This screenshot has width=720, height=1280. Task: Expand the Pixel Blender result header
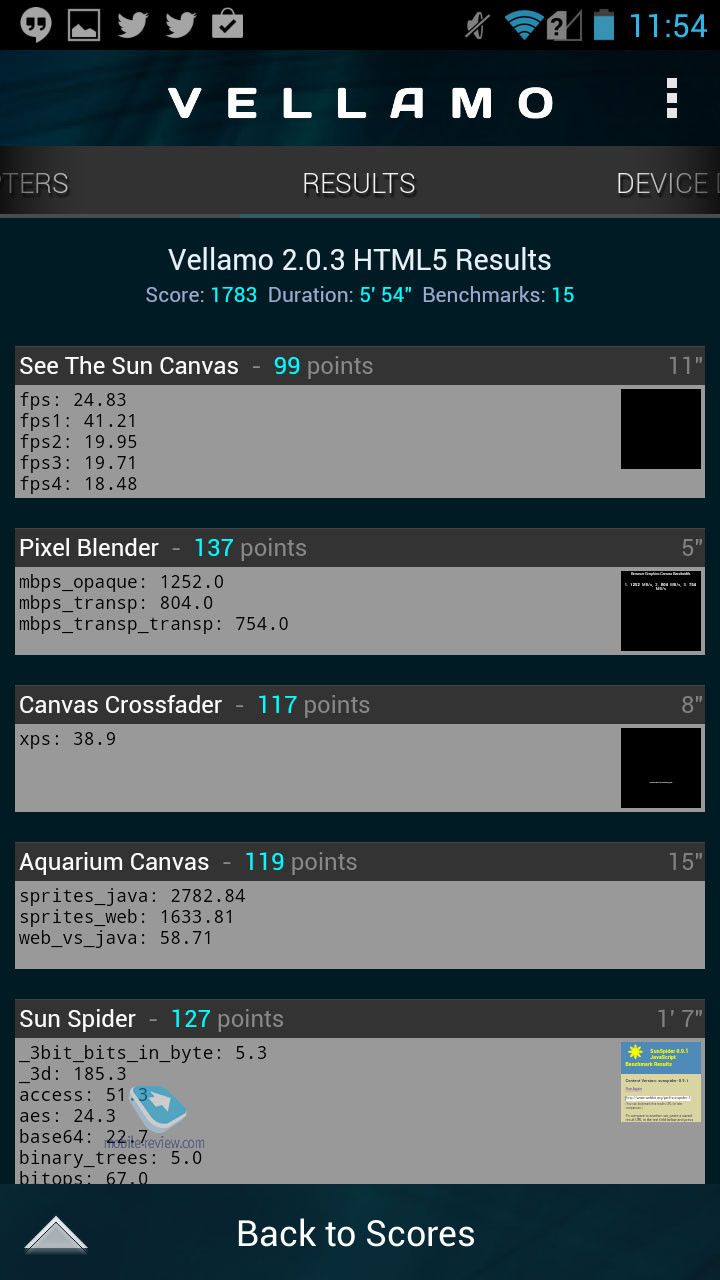coord(360,548)
